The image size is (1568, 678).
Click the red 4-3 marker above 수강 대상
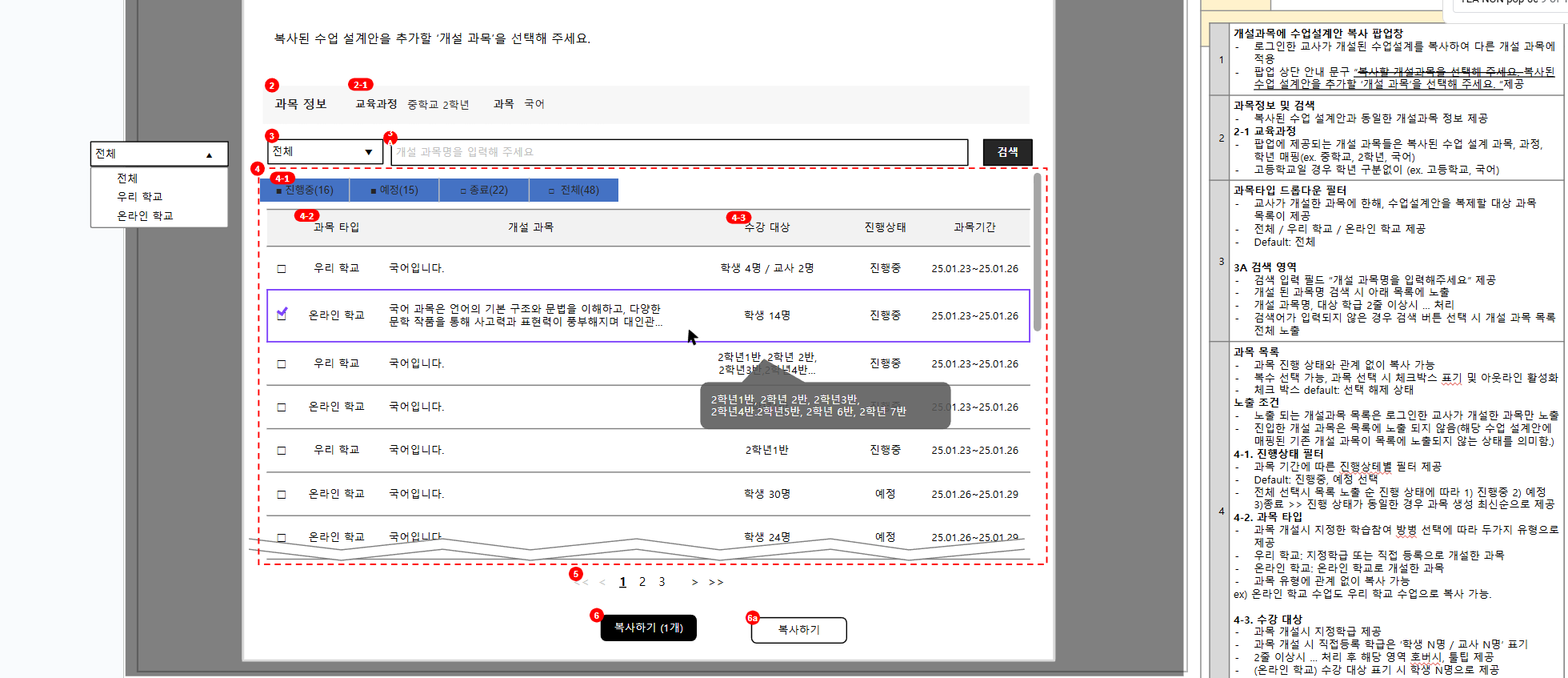point(738,218)
